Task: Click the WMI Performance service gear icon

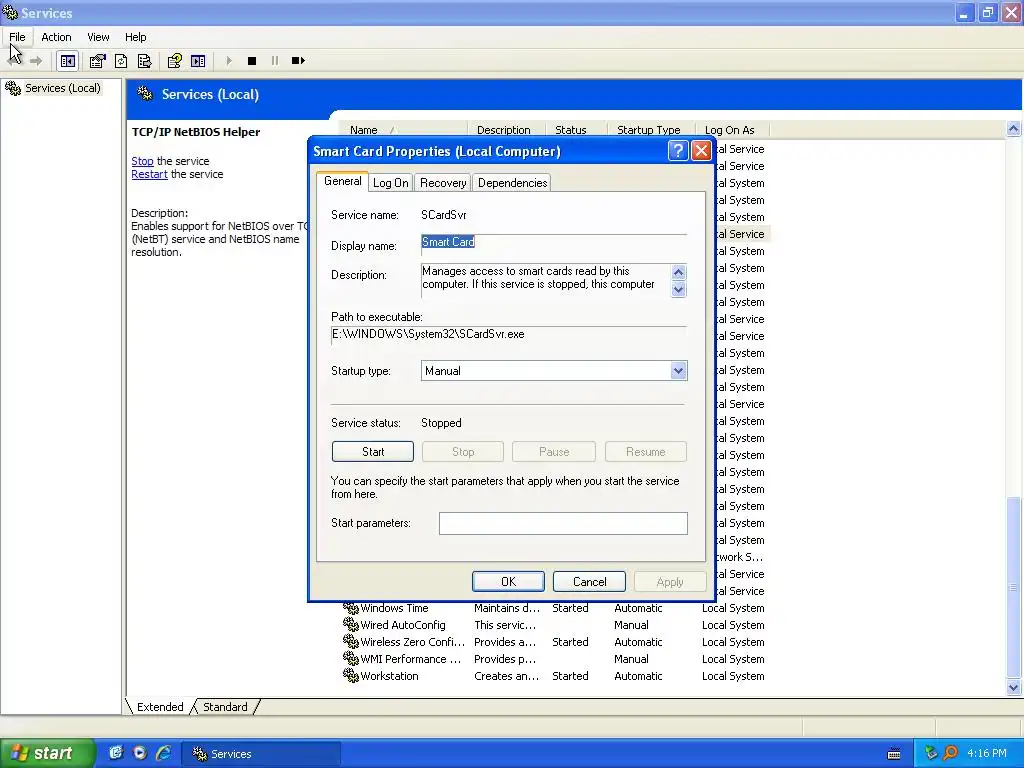Action: [x=351, y=659]
